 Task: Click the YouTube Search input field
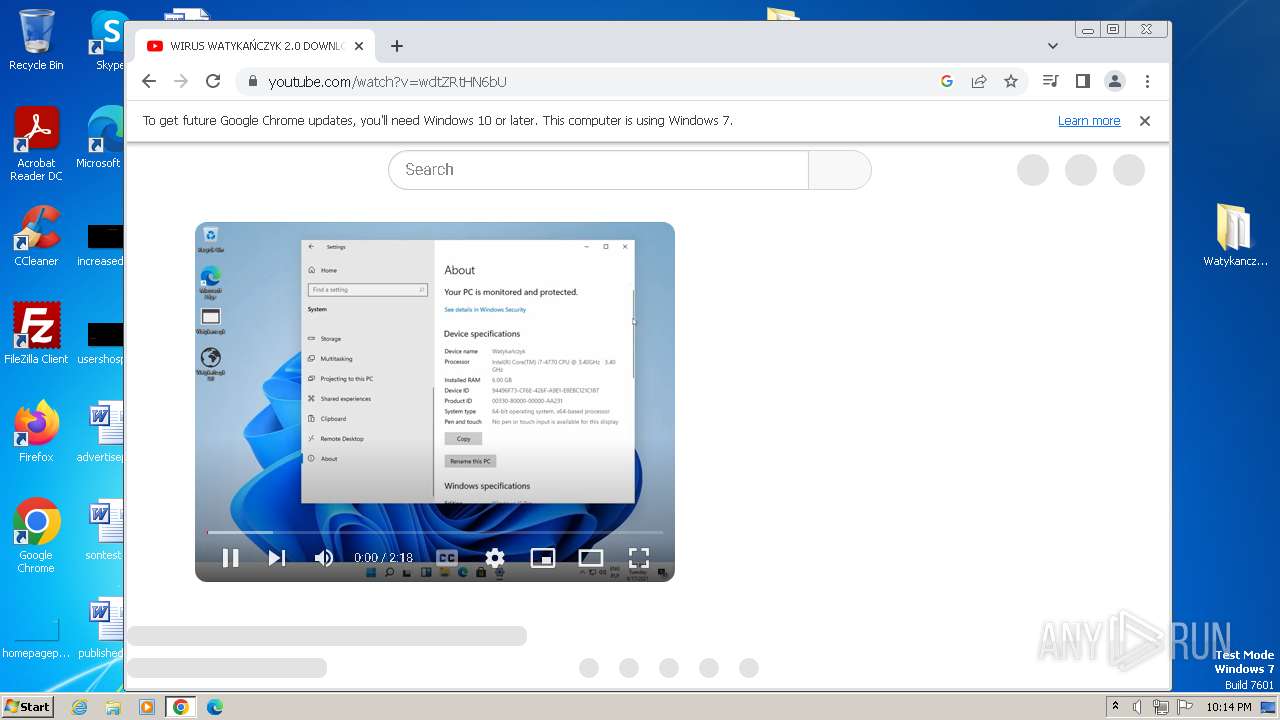click(x=598, y=170)
